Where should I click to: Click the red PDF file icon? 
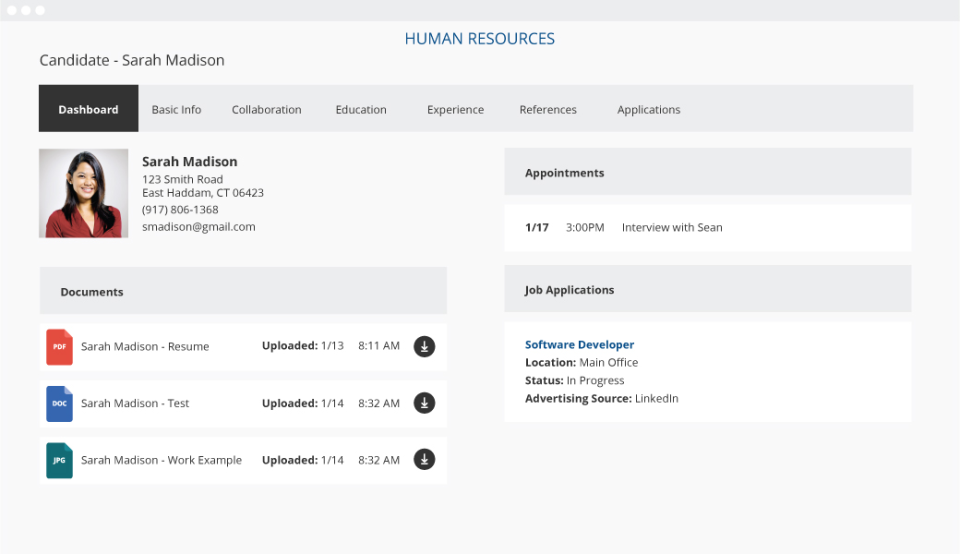pos(59,346)
